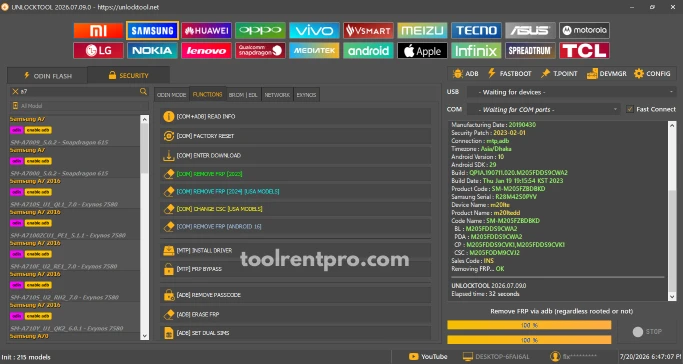Run [ADB] ERASE FRP
The width and height of the screenshot is (683, 364).
tap(295, 314)
